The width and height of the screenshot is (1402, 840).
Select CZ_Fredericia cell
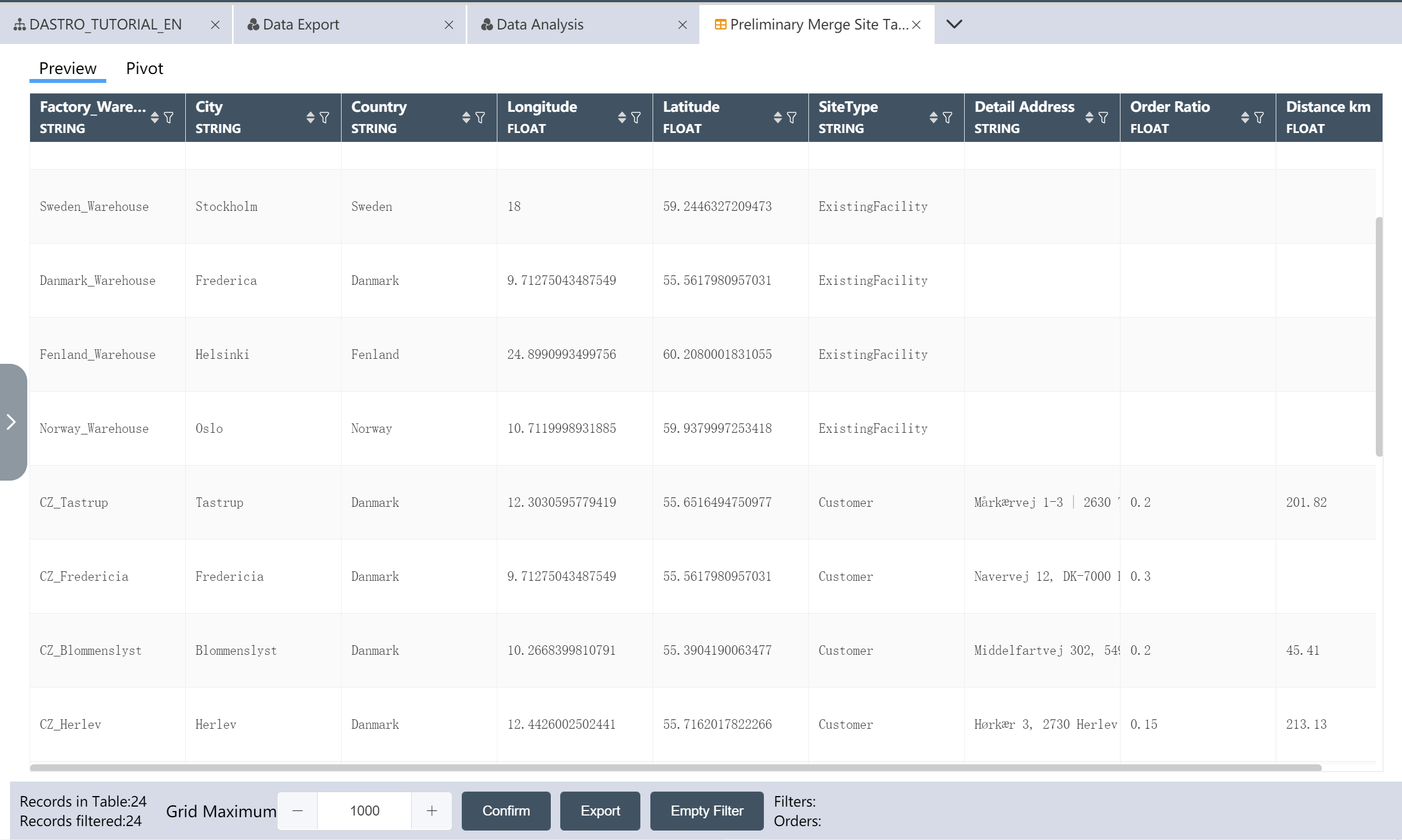tap(107, 576)
